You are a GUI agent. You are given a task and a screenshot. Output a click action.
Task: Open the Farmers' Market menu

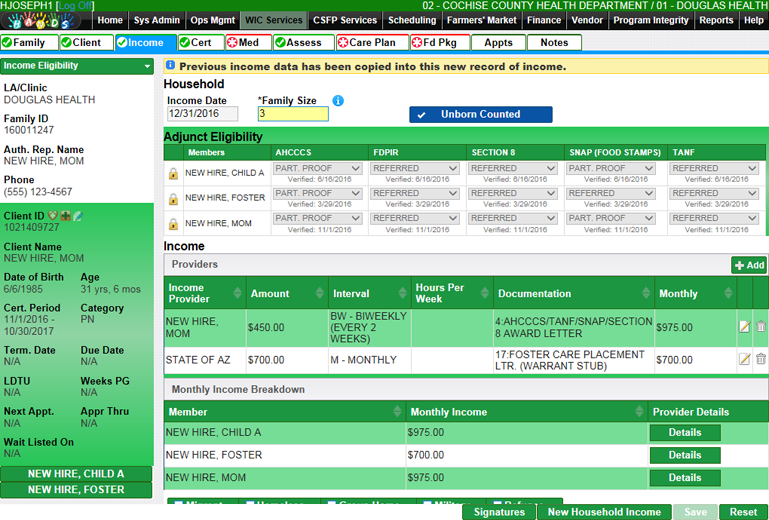tap(482, 20)
